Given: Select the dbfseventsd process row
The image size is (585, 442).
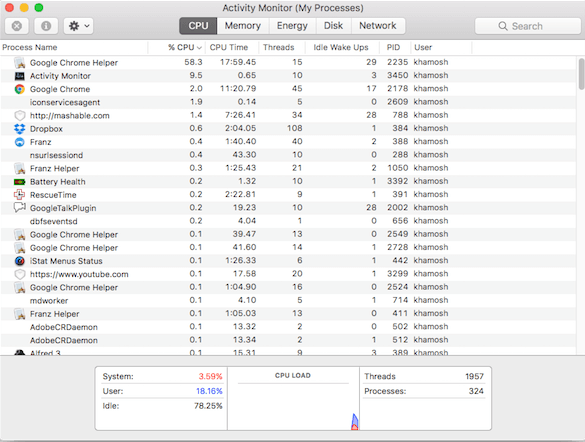Looking at the screenshot, I should pos(288,221).
